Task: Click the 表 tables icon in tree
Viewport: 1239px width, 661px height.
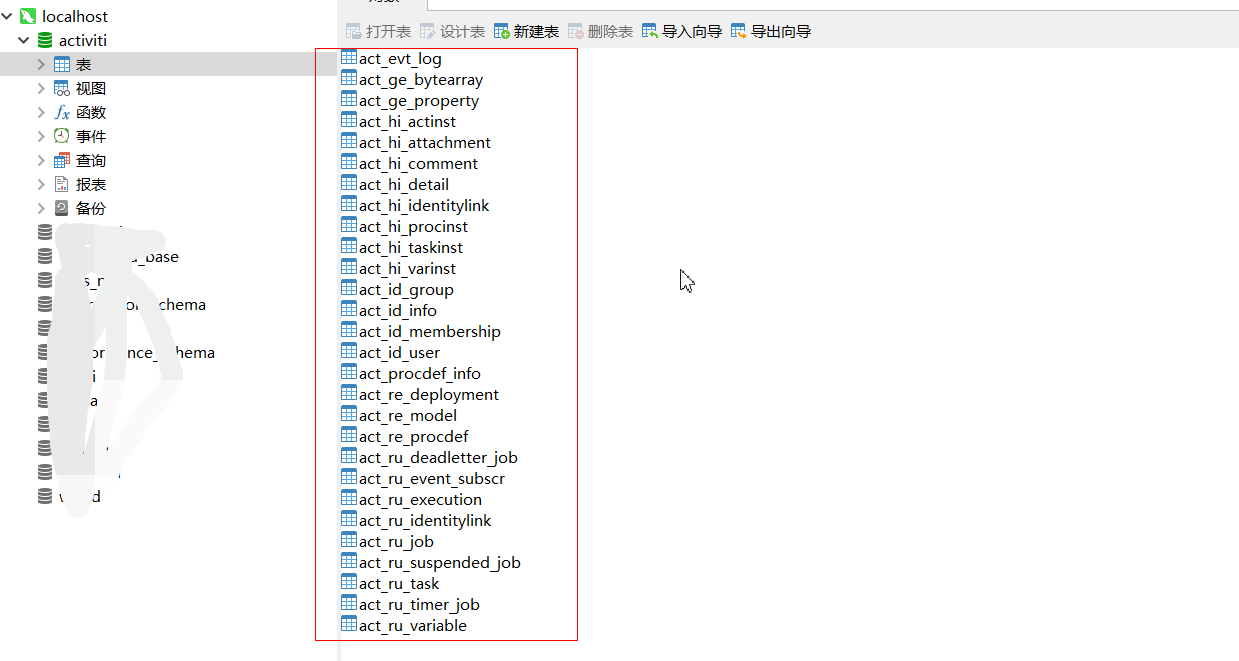Action: point(62,64)
